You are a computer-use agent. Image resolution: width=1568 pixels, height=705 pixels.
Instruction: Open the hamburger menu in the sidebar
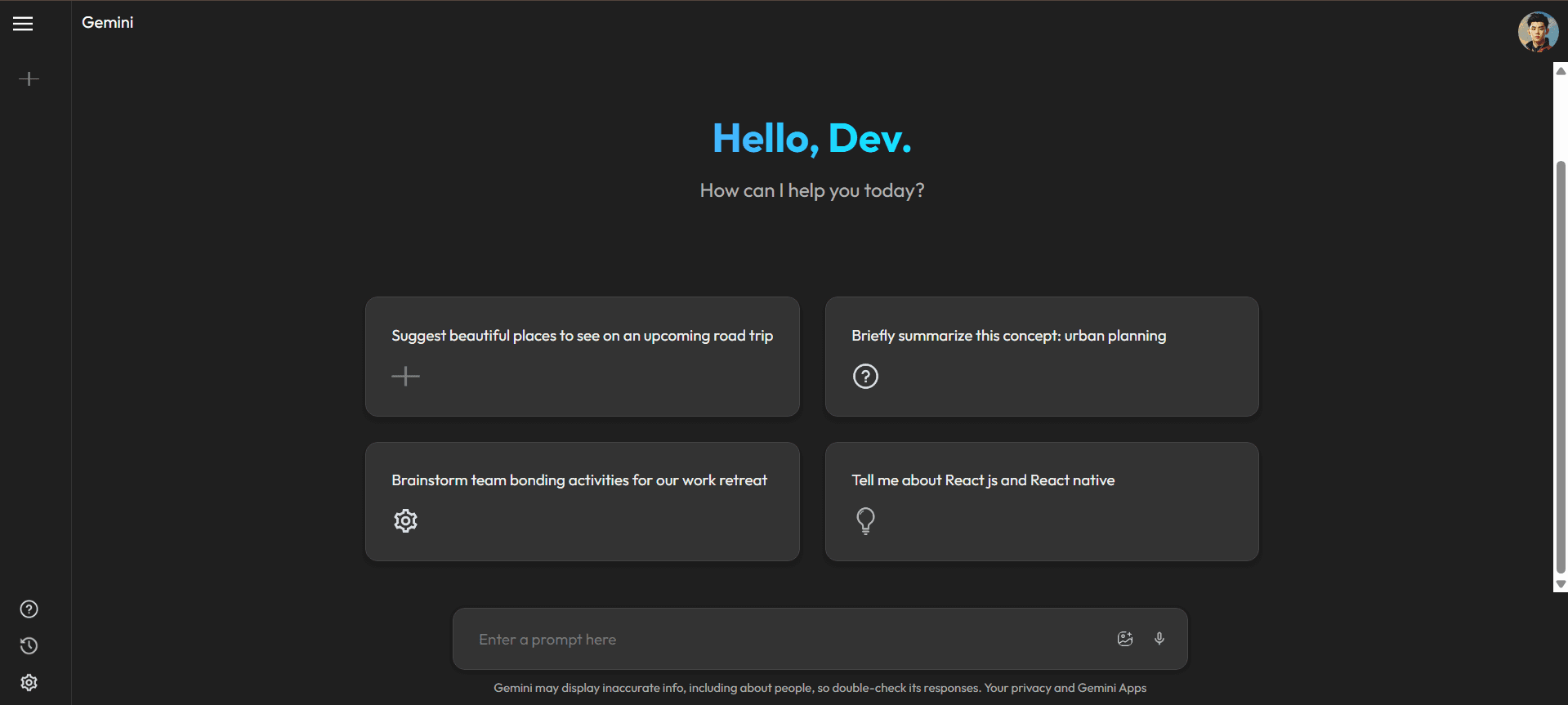tap(23, 24)
